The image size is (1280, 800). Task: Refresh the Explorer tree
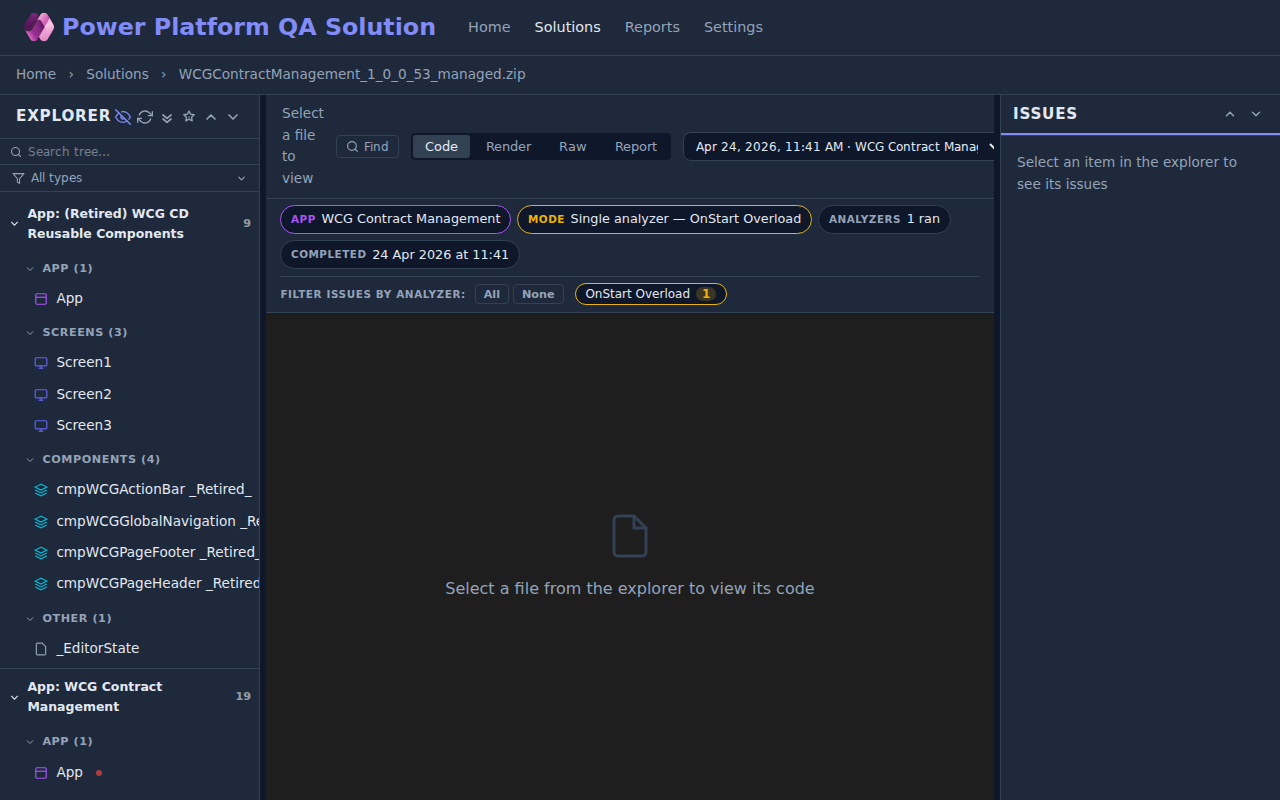pos(145,117)
